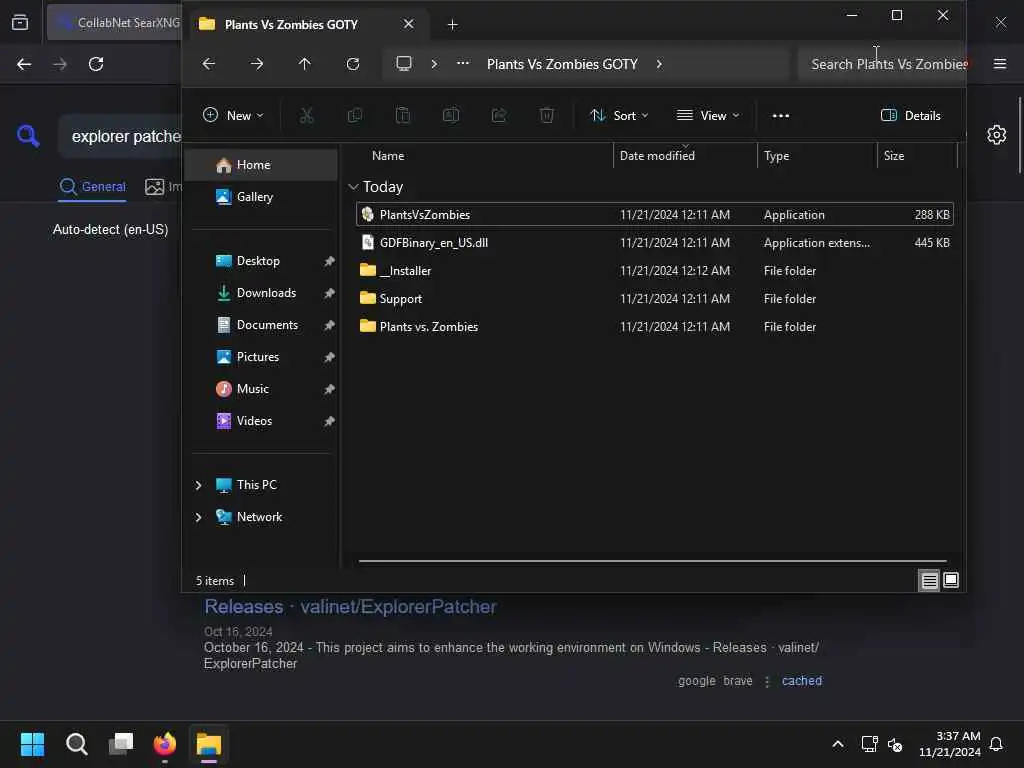The height and width of the screenshot is (768, 1024).
Task: Open the browser hamburger menu
Action: [x=999, y=64]
